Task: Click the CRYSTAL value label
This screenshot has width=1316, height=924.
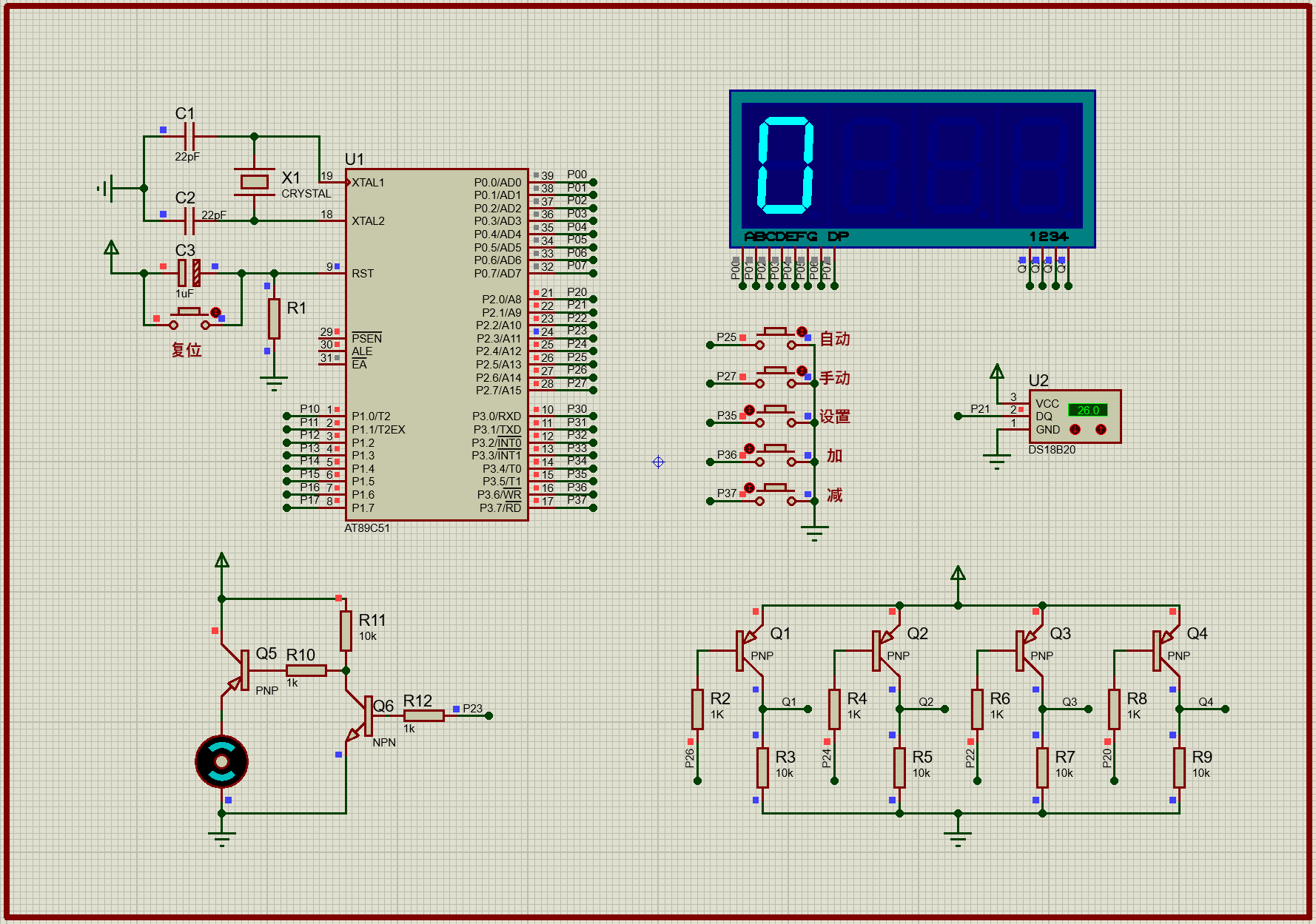Action: pyautogui.click(x=306, y=194)
